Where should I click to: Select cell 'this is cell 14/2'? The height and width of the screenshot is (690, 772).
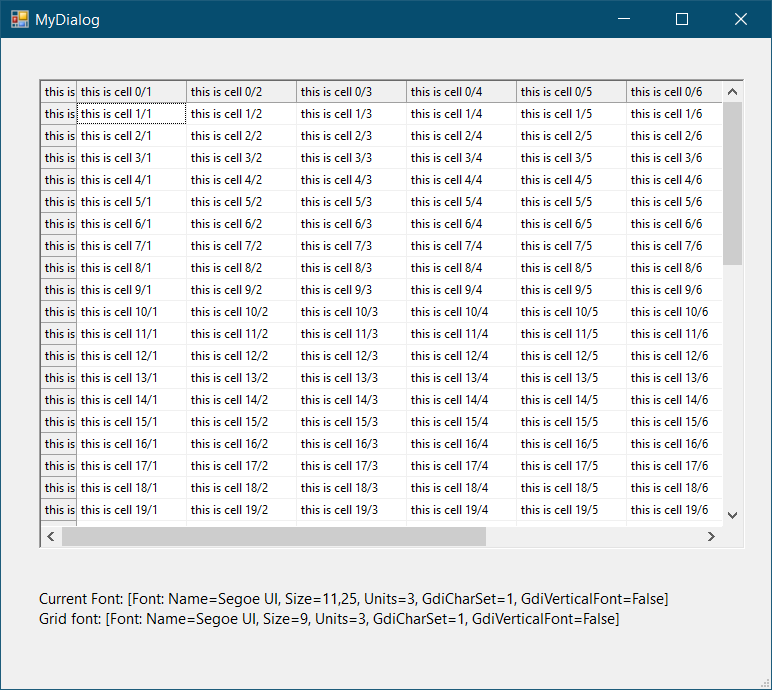coord(241,400)
